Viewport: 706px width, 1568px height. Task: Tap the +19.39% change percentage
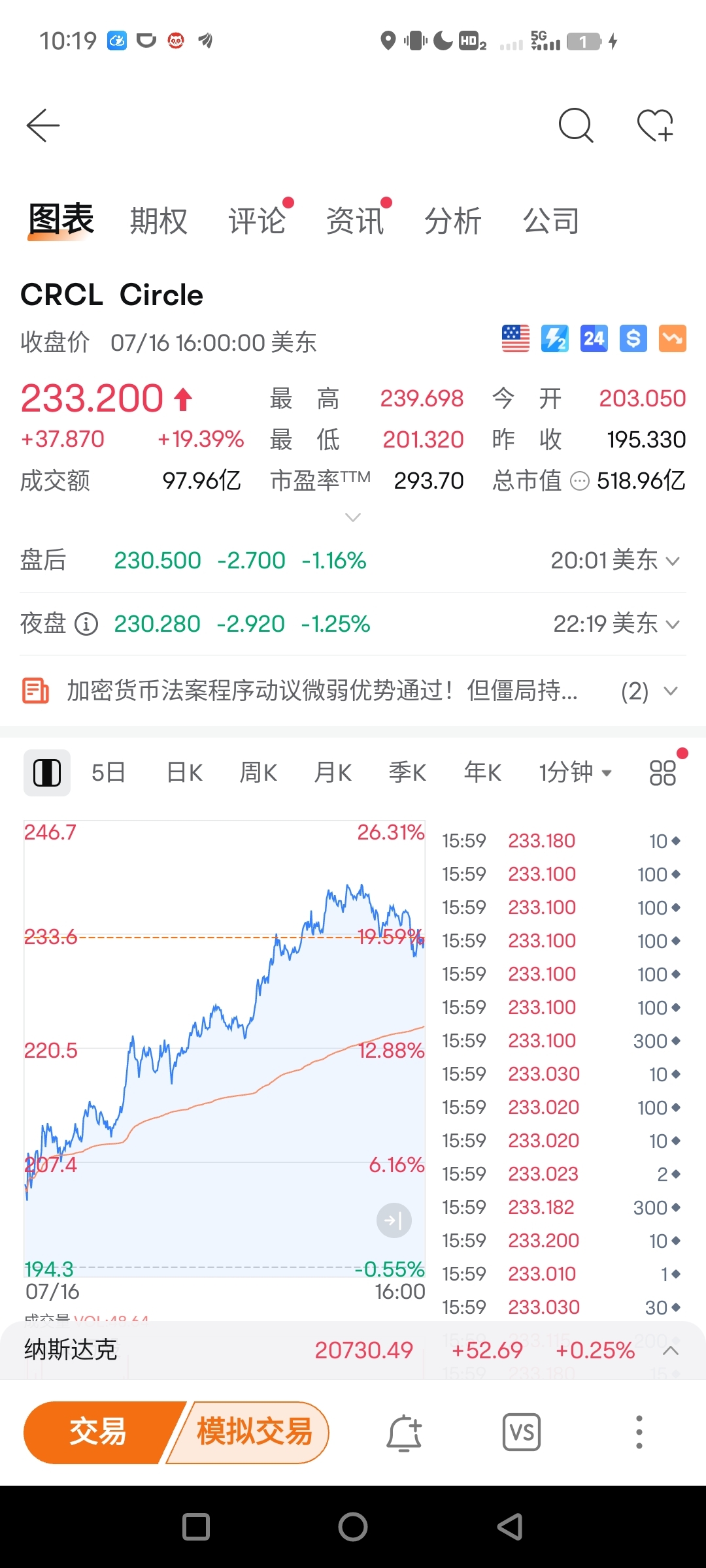201,439
